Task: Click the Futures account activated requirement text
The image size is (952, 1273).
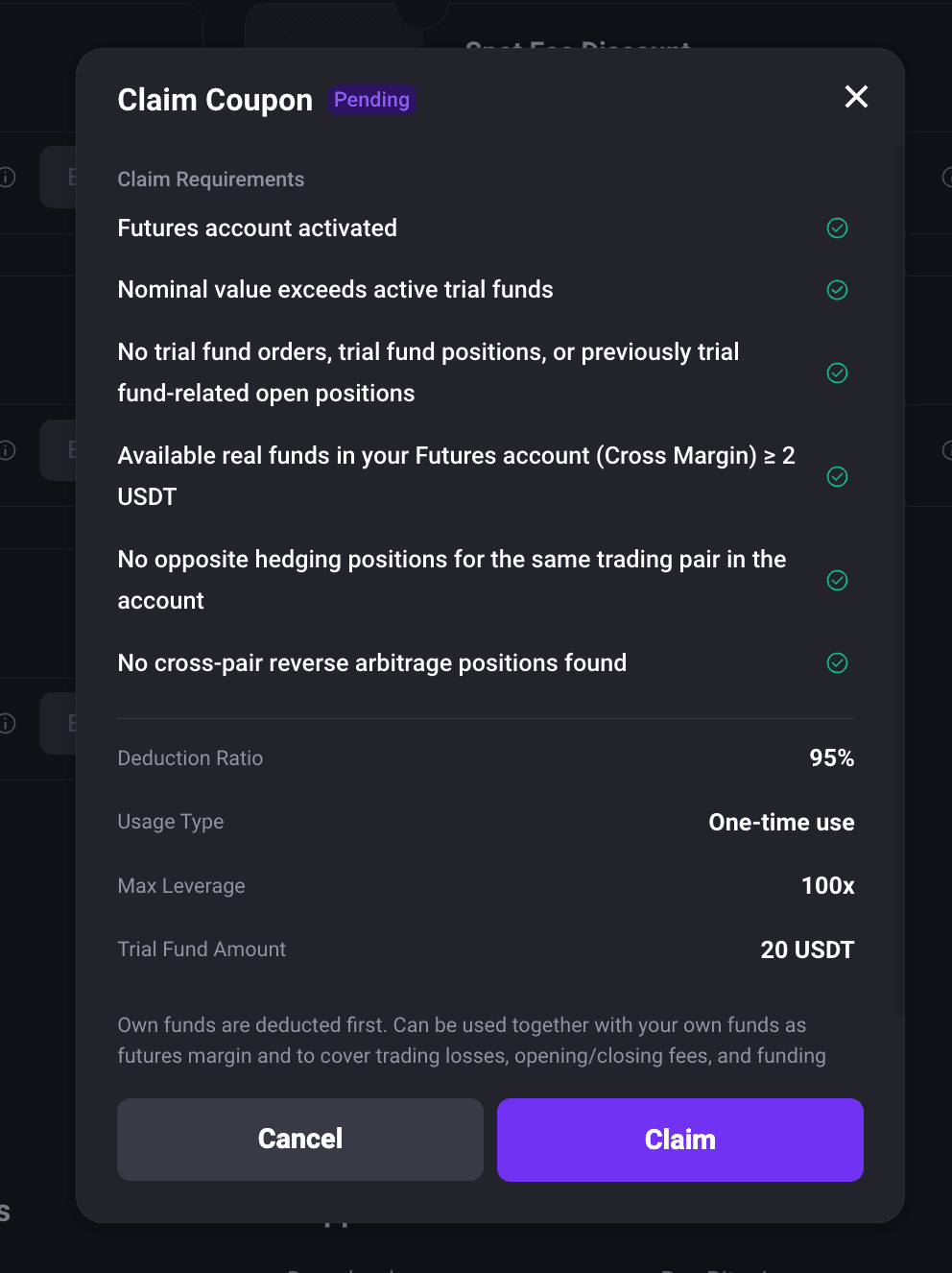Action: 257,228
